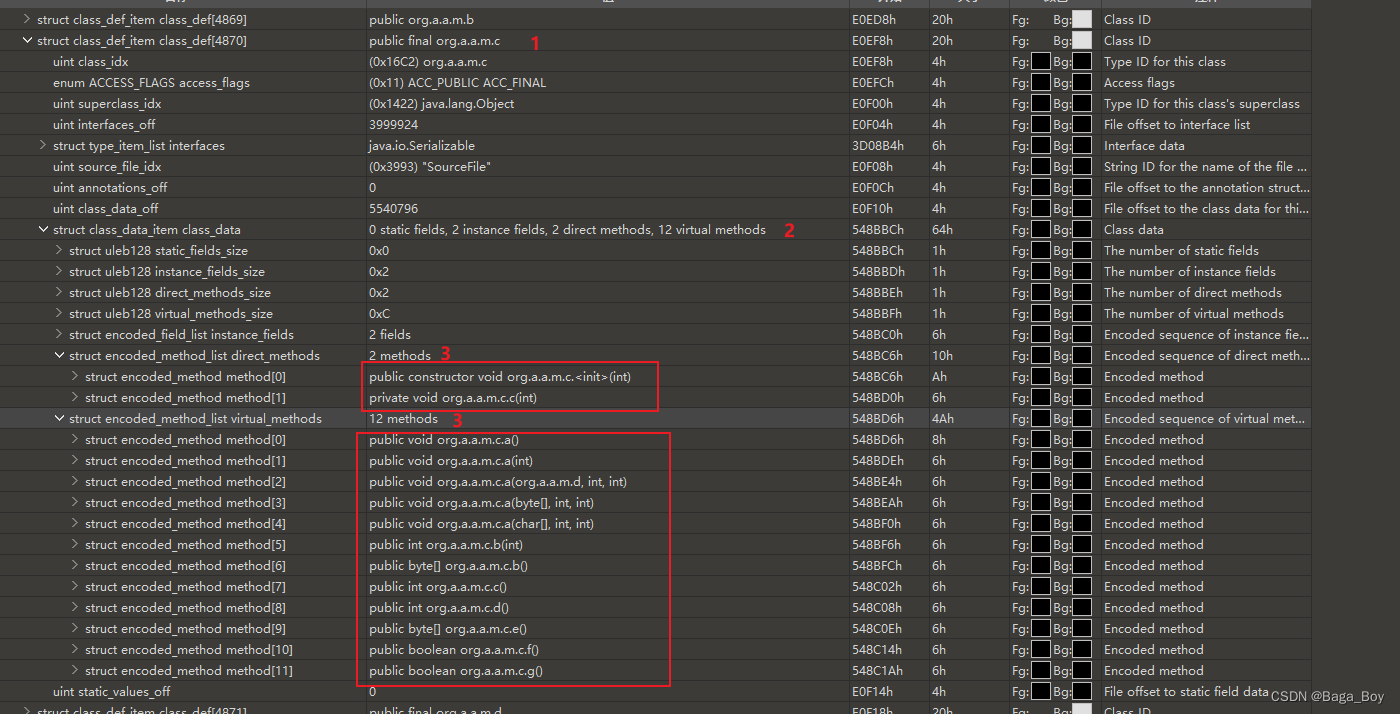The height and width of the screenshot is (714, 1400).
Task: Expand virtual methods method[0] node
Action: click(74, 439)
